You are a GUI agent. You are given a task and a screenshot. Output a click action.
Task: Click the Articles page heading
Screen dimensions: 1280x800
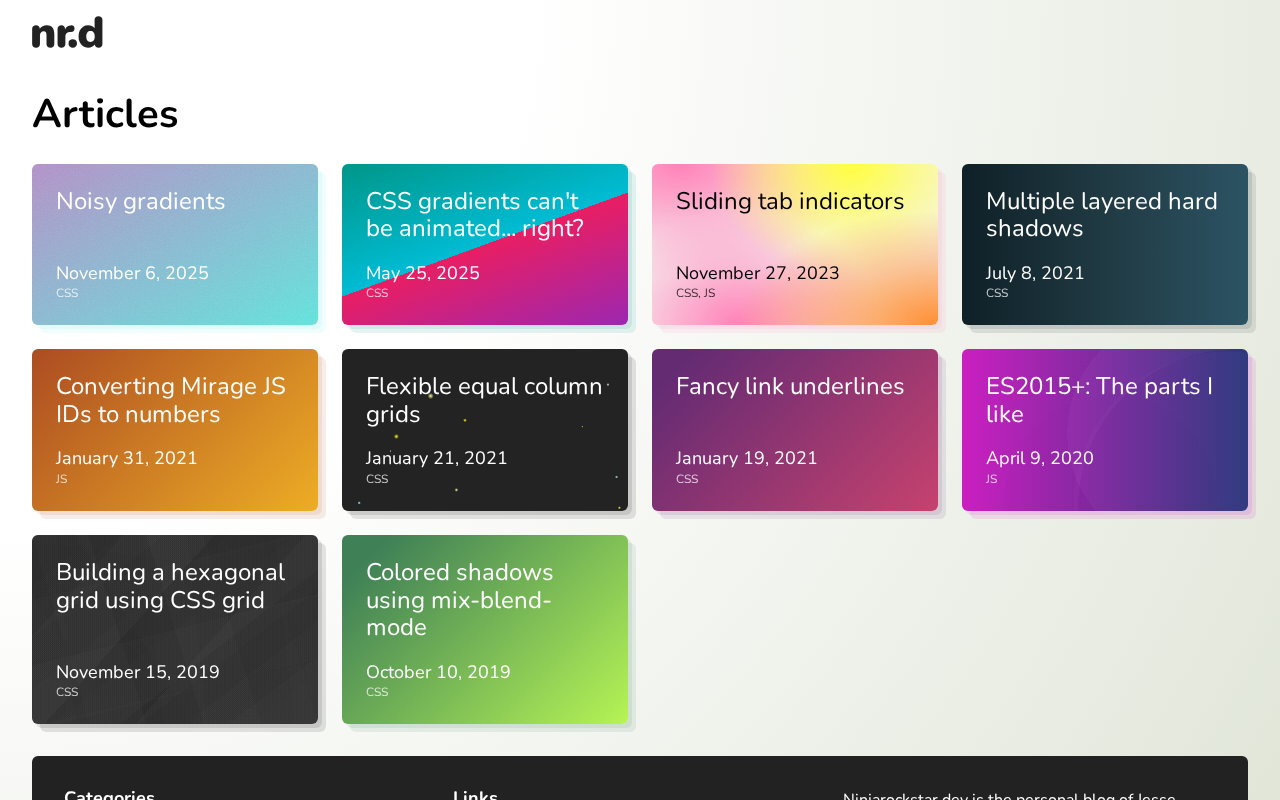pyautogui.click(x=105, y=114)
